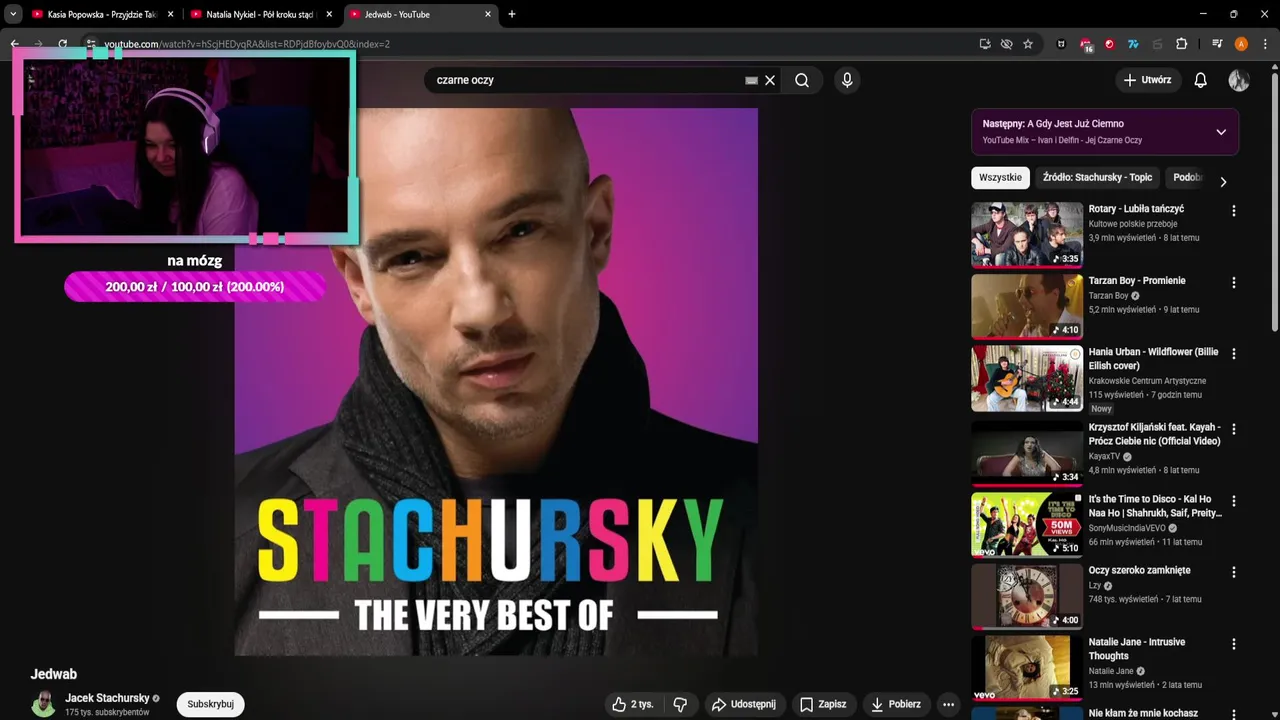Click the Utwórz button
This screenshot has height=720, width=1280.
click(x=1148, y=80)
